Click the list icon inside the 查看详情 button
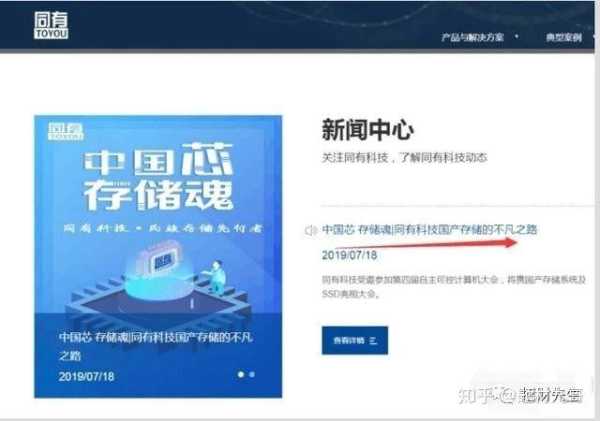 373,340
